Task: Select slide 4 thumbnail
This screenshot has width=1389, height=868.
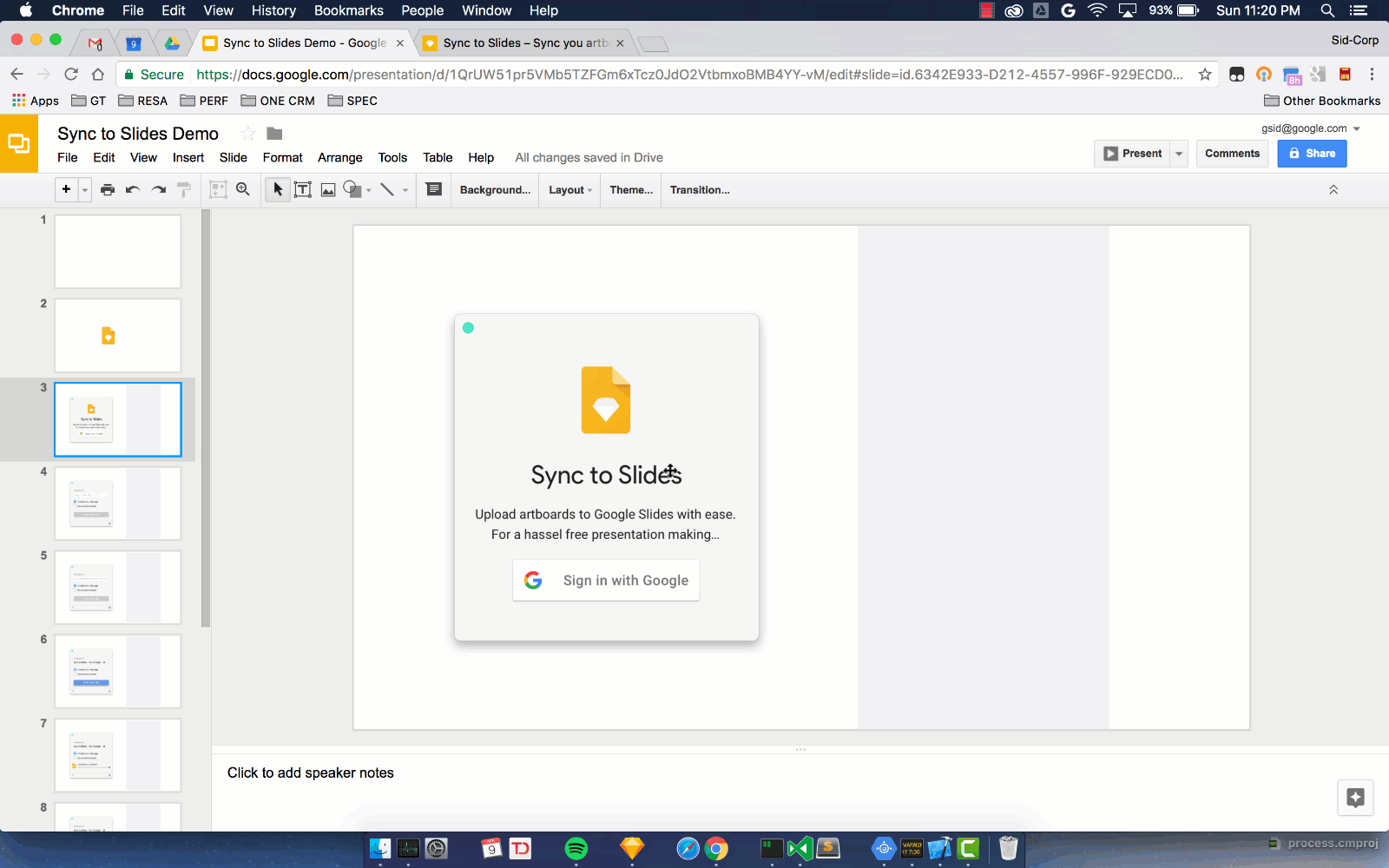Action: click(118, 503)
